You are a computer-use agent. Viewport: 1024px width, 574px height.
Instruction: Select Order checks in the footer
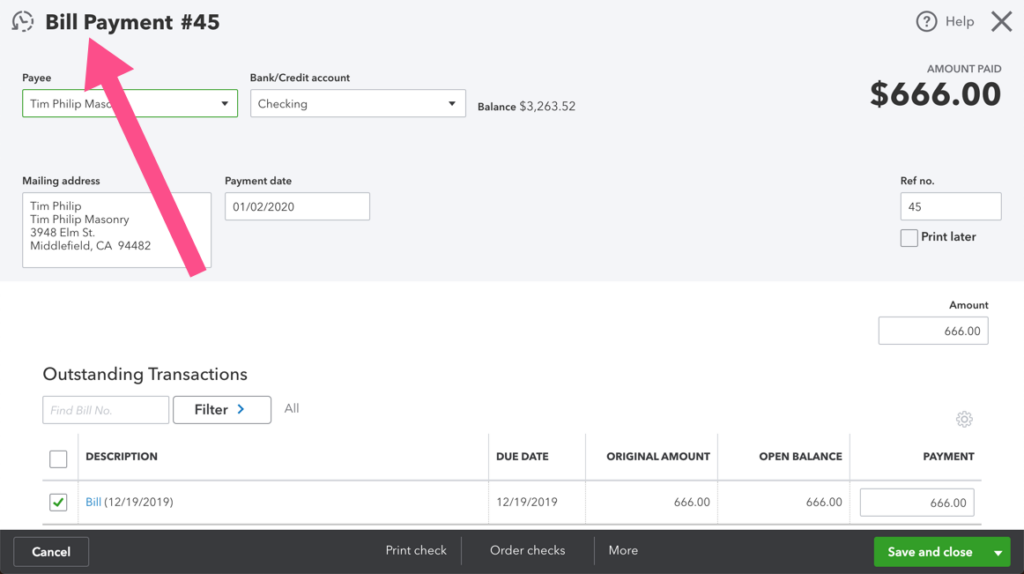pos(528,550)
